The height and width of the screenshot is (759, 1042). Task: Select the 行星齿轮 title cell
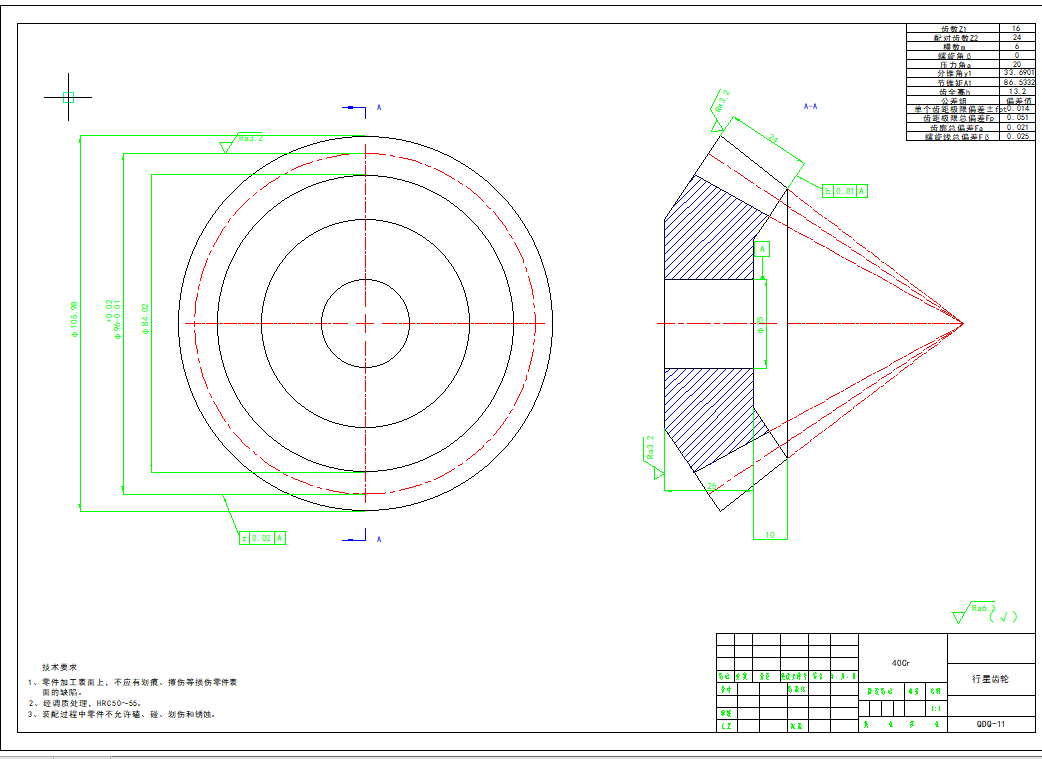tap(990, 678)
